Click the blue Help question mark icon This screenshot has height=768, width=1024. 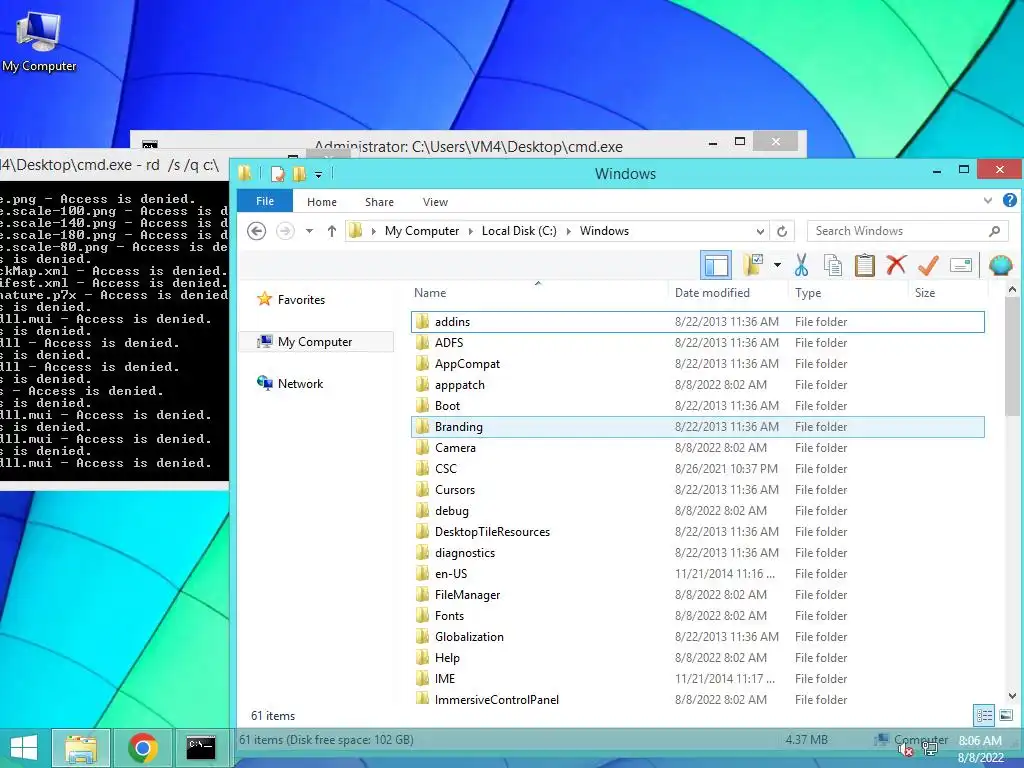tap(1010, 200)
